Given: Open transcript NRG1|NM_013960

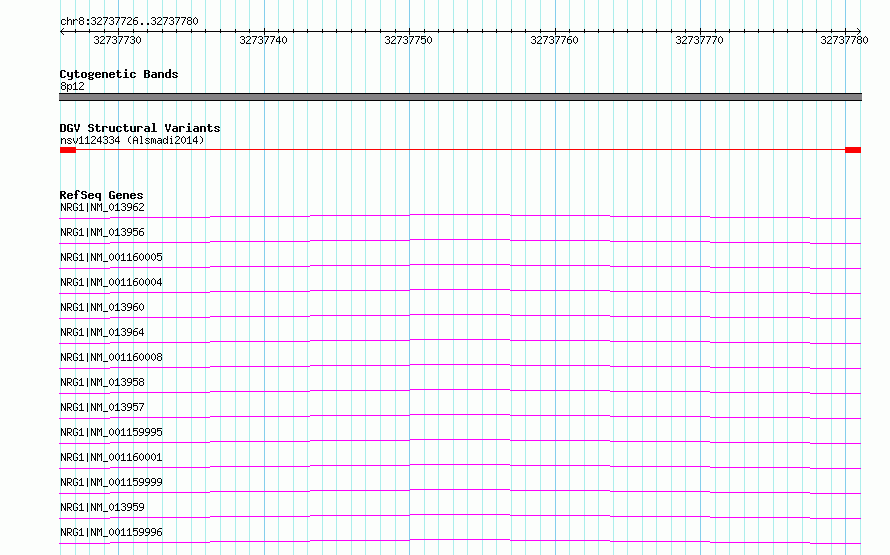Looking at the screenshot, I should pos(102,307).
